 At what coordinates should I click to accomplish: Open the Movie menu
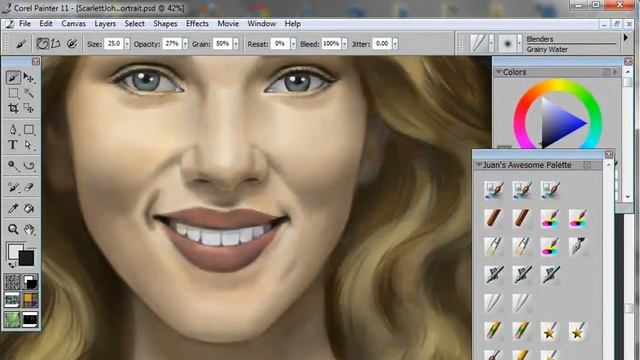coord(228,24)
